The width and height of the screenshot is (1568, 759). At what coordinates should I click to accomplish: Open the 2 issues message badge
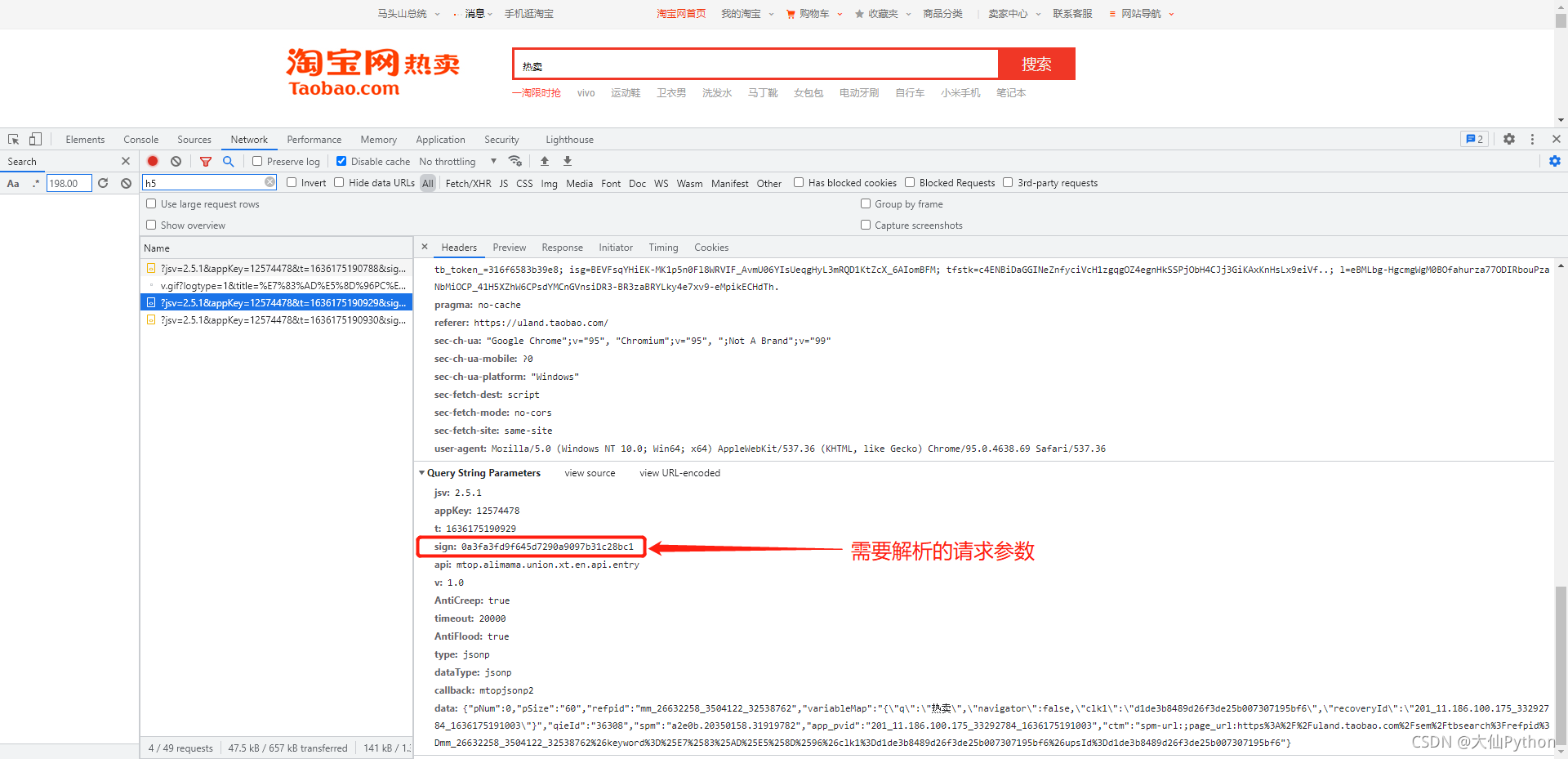click(x=1474, y=140)
